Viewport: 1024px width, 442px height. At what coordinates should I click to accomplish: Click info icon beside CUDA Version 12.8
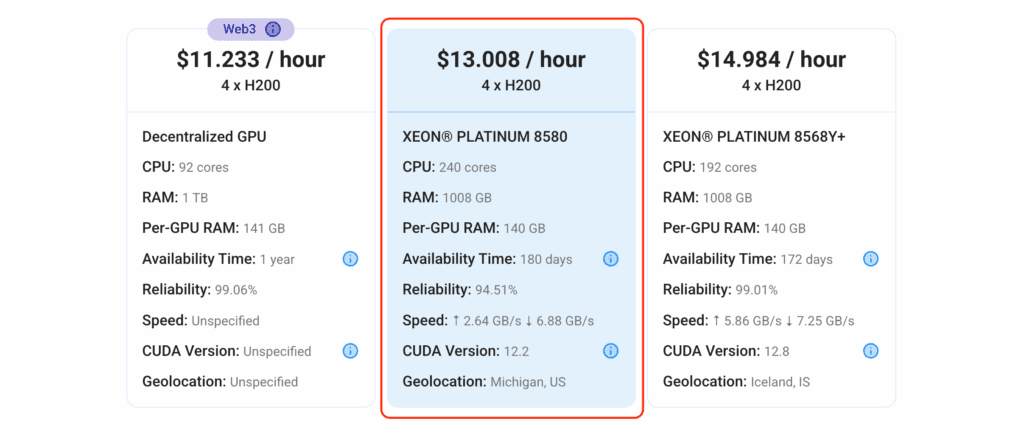[x=871, y=351]
